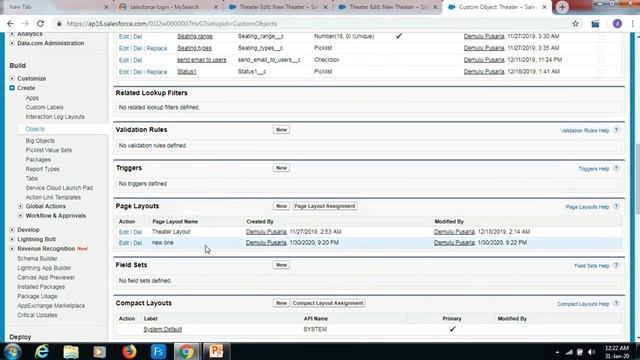This screenshot has width=640, height=360.
Task: Open Custom Labels in sidebar
Action: point(44,107)
